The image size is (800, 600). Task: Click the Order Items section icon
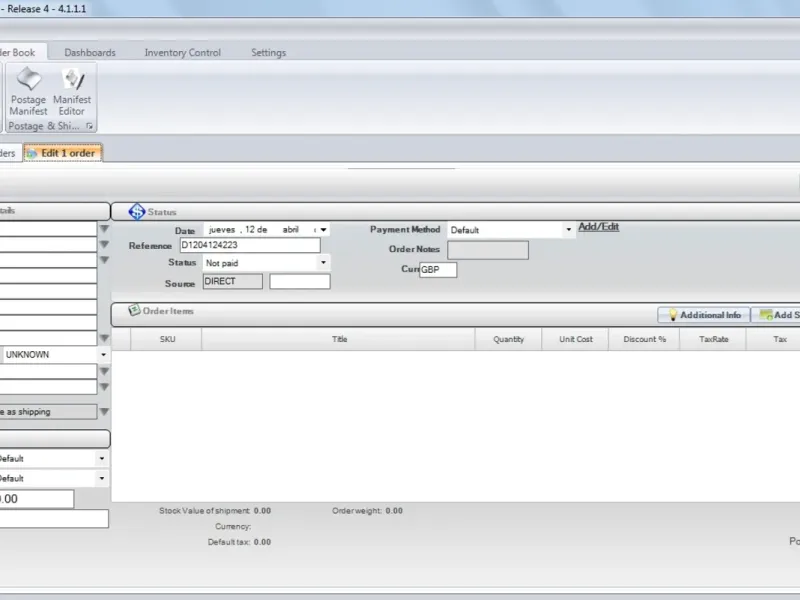(134, 310)
